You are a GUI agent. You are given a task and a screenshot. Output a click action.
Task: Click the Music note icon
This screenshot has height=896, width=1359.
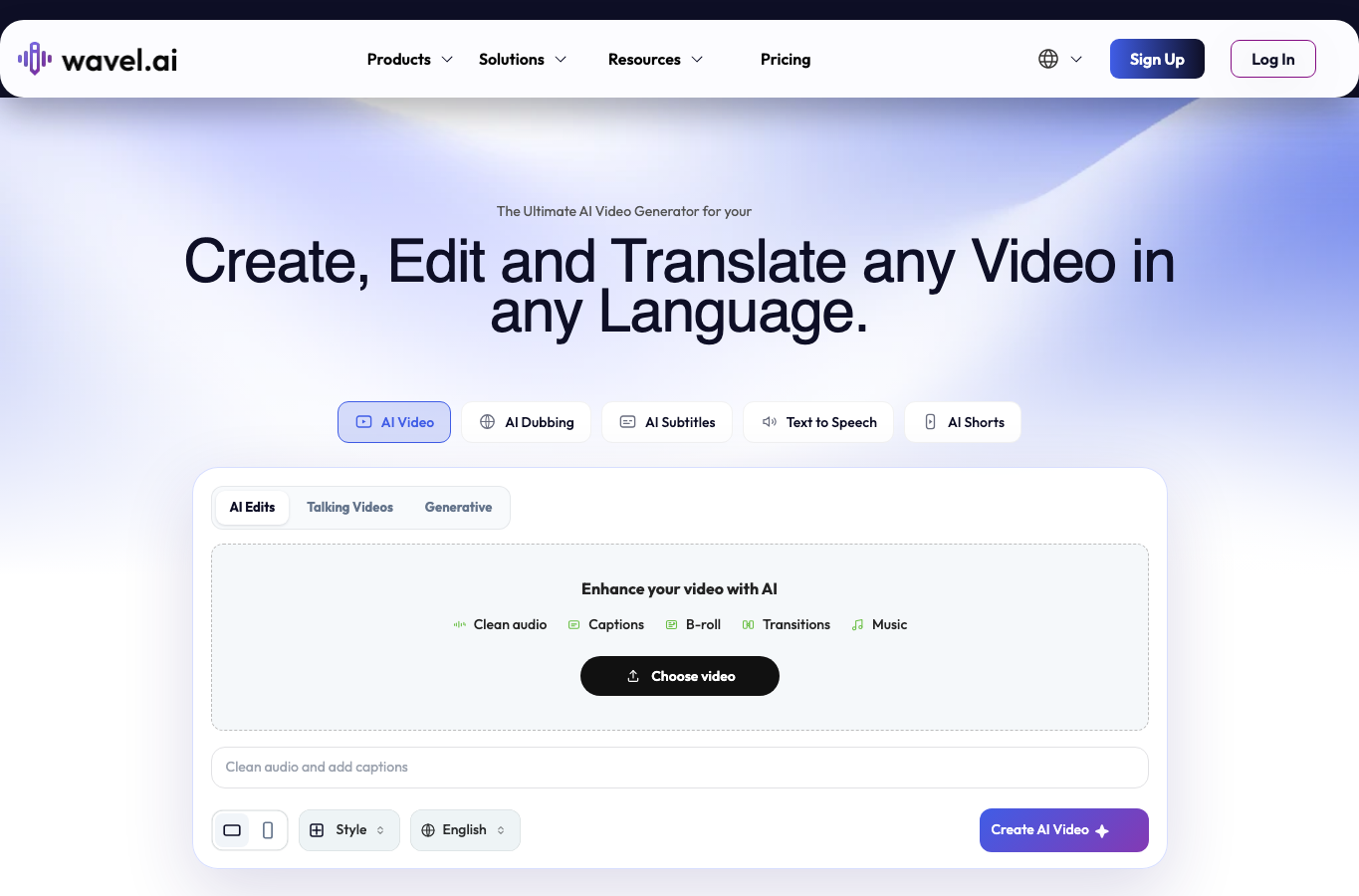click(857, 624)
